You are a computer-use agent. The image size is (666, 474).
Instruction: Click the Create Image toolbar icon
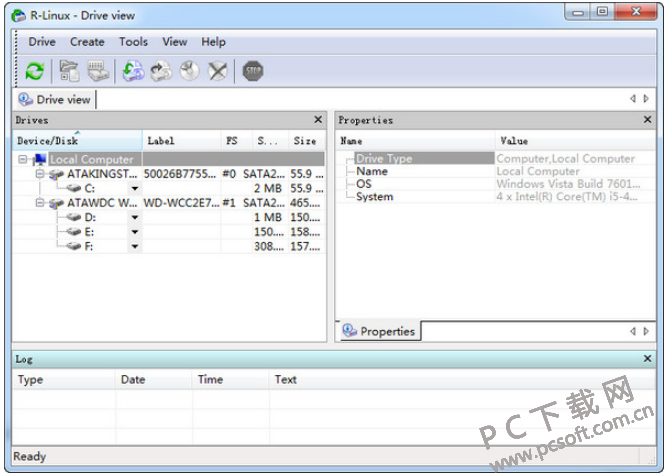(x=161, y=71)
